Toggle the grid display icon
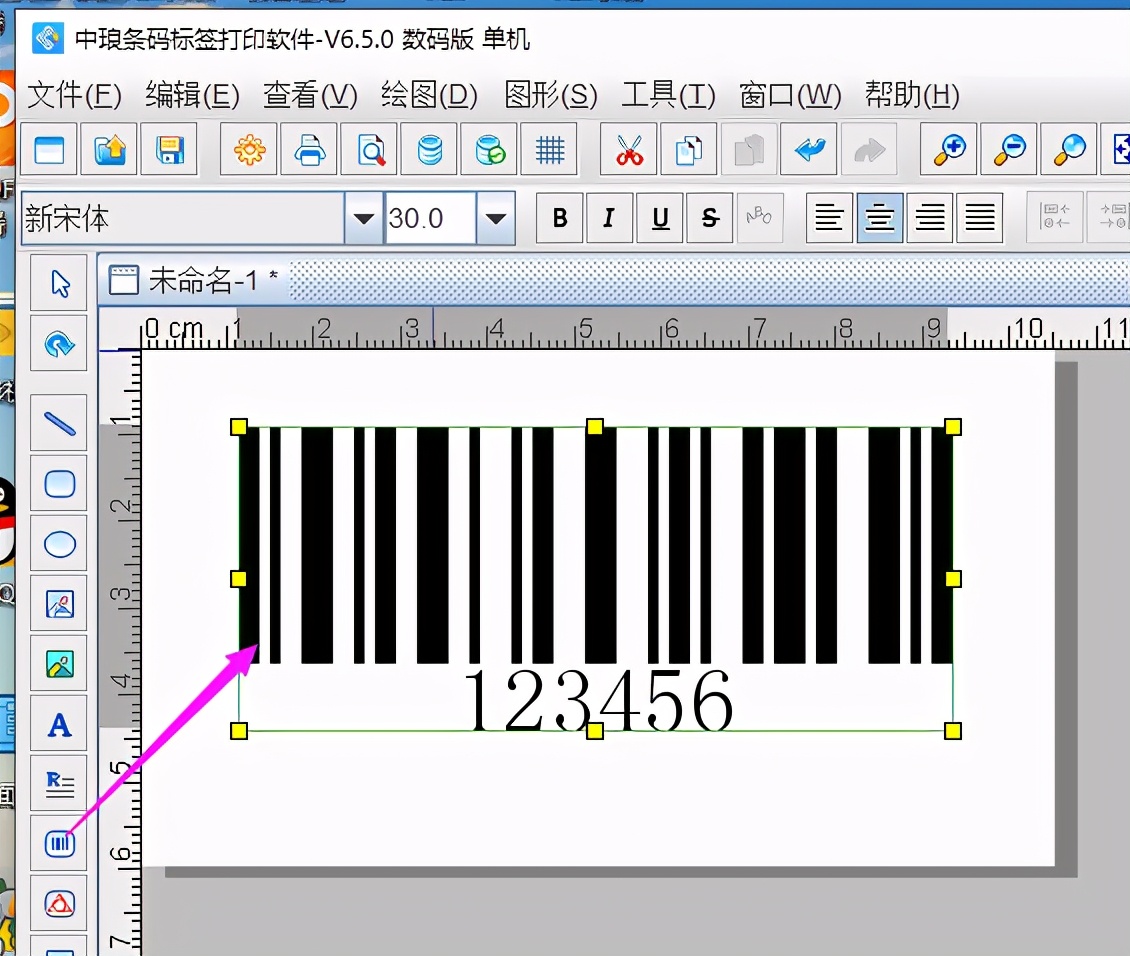The height and width of the screenshot is (956, 1130). click(x=549, y=149)
